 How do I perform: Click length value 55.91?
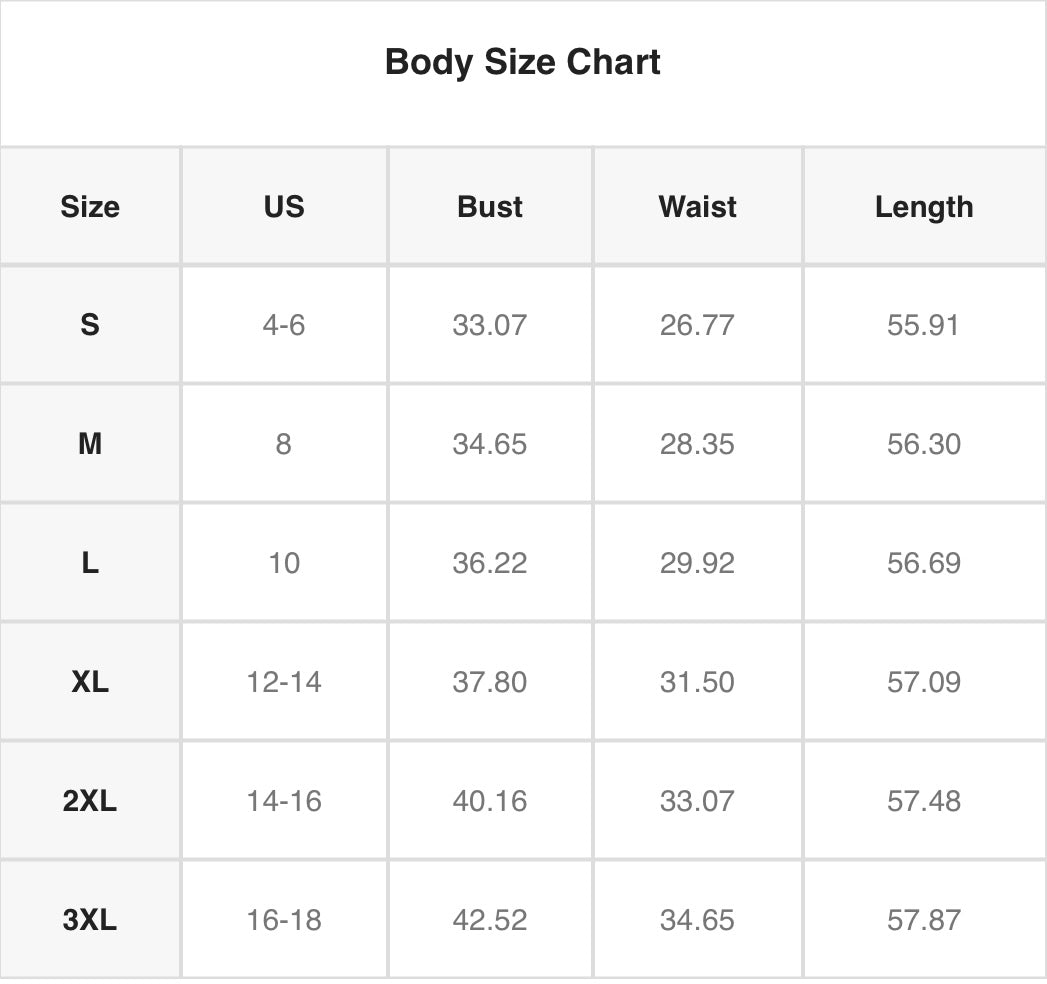[923, 325]
